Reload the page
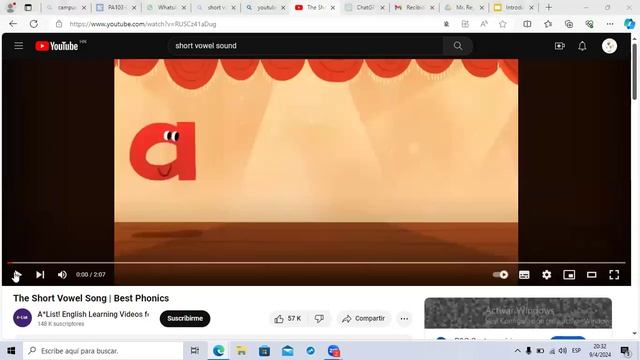 point(33,24)
